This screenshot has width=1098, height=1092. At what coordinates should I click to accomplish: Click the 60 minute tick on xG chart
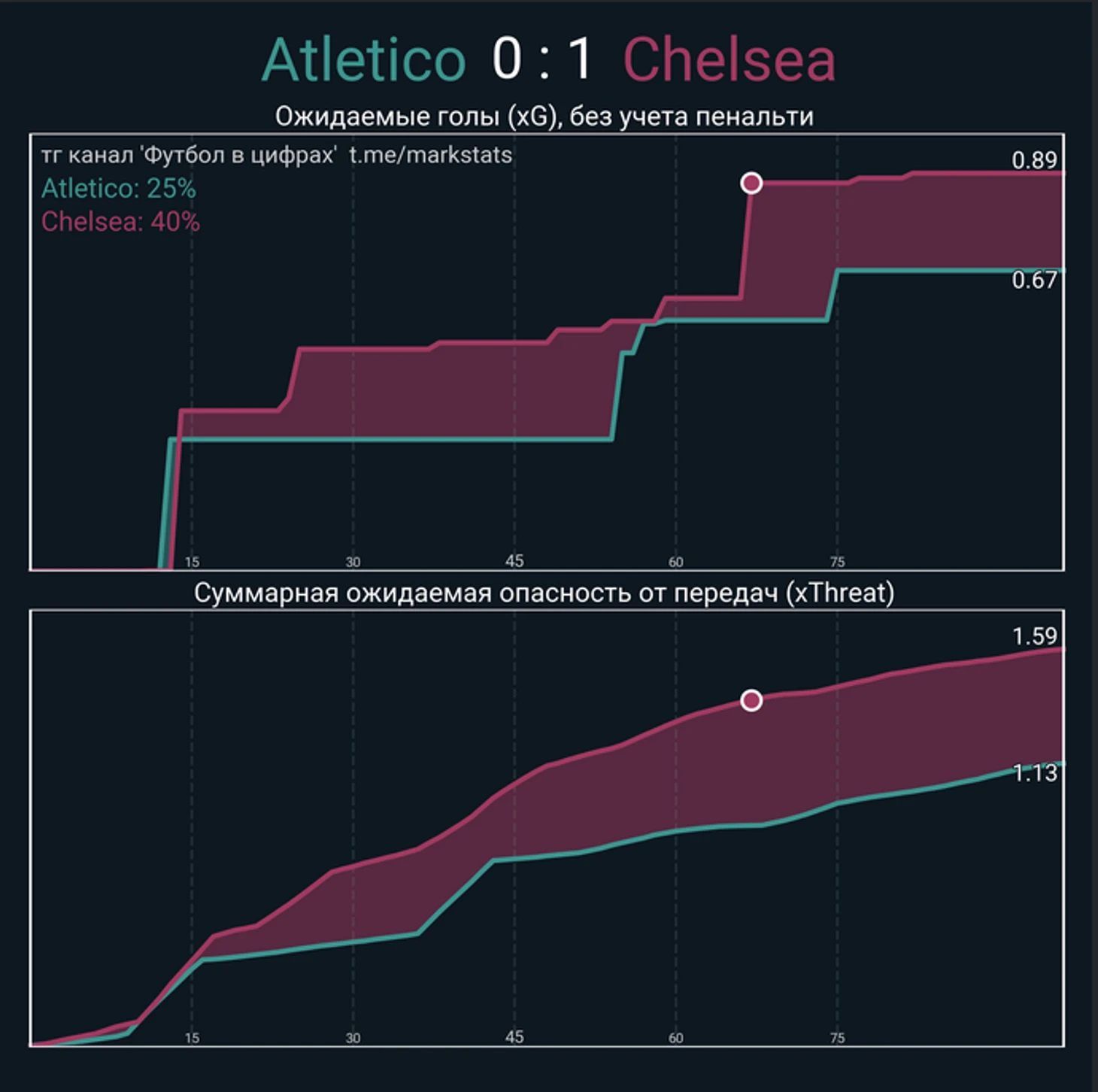pyautogui.click(x=675, y=562)
